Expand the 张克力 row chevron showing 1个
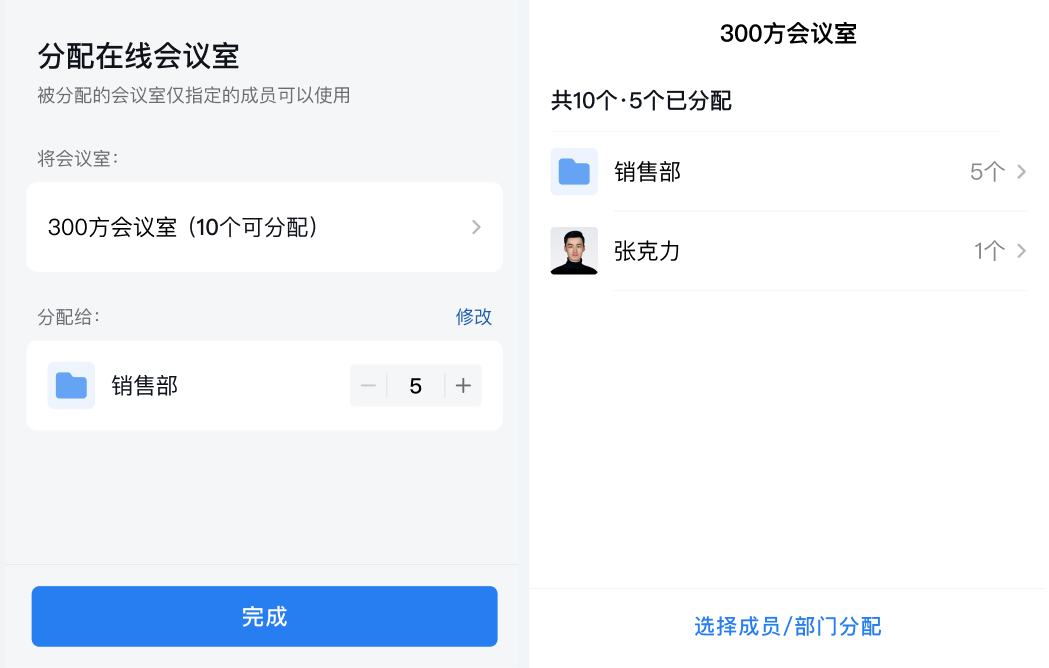 [1022, 251]
